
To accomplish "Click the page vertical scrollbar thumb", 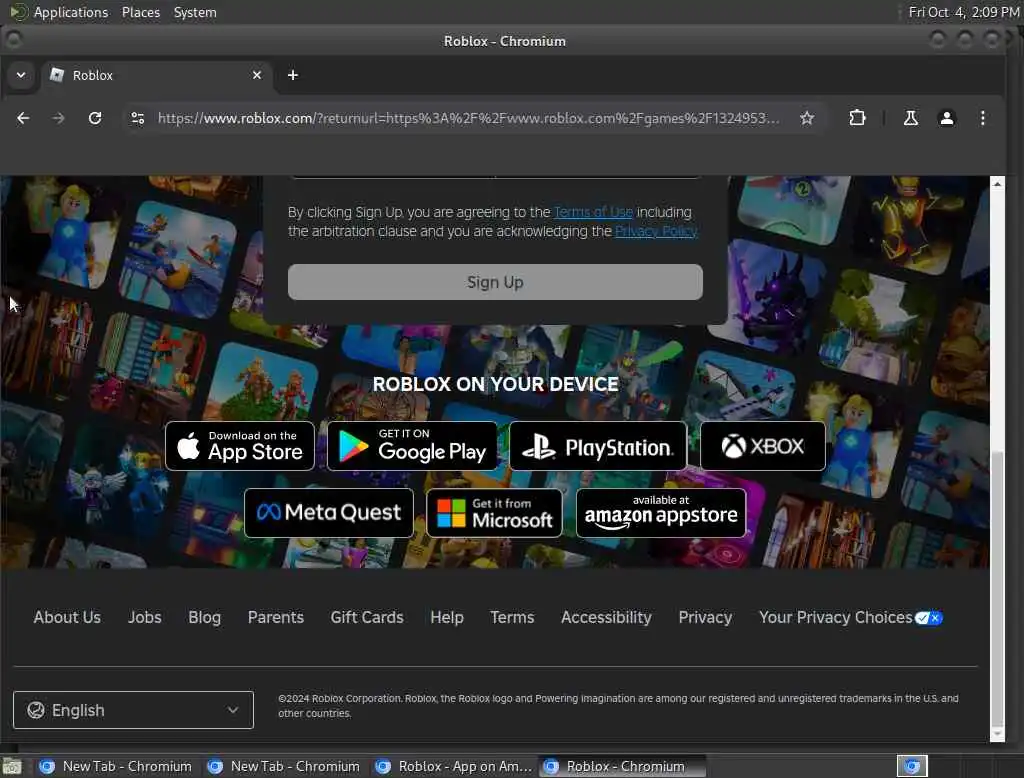I will tap(997, 588).
